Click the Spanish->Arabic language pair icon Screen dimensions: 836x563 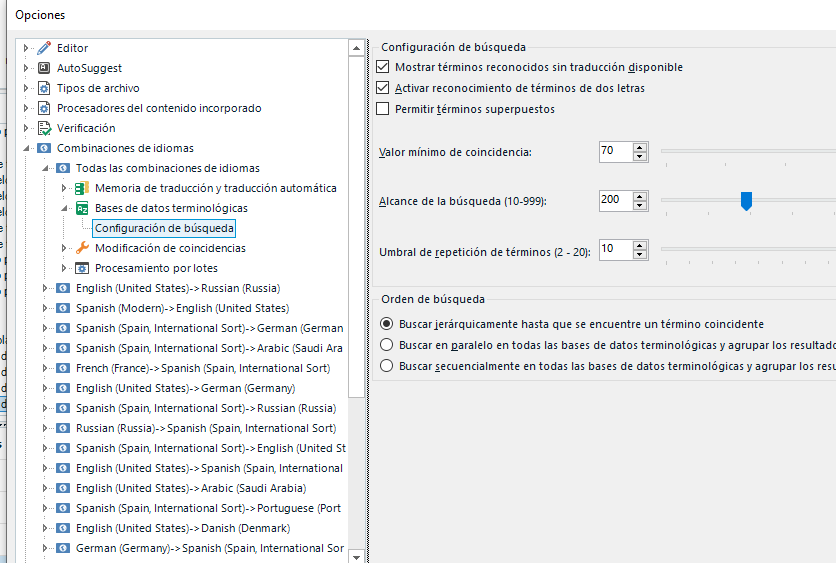63,348
